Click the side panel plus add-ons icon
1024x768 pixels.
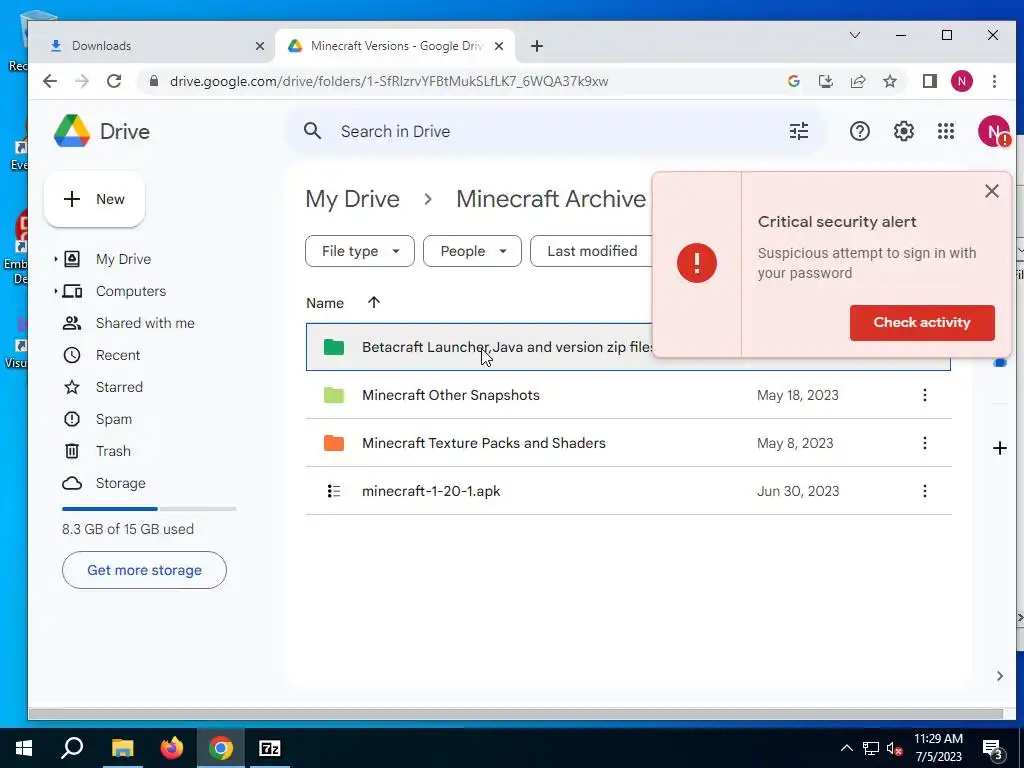click(x=999, y=448)
